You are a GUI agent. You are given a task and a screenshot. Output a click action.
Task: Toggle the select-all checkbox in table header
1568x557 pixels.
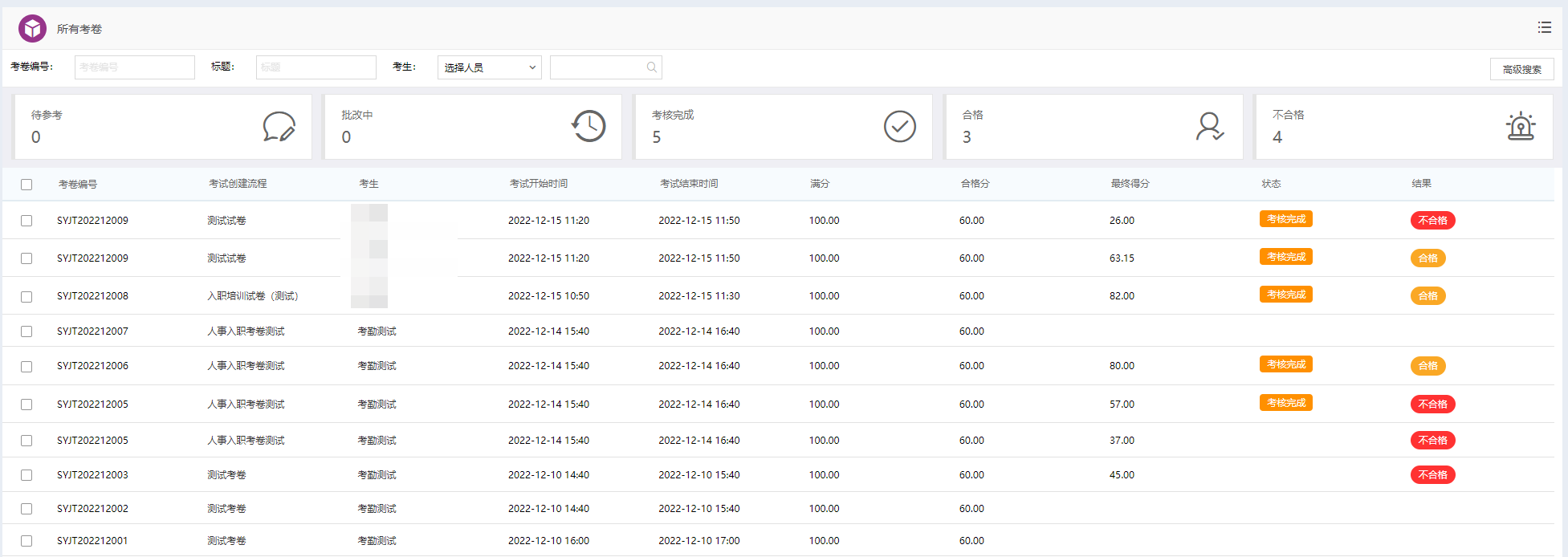coord(26,185)
